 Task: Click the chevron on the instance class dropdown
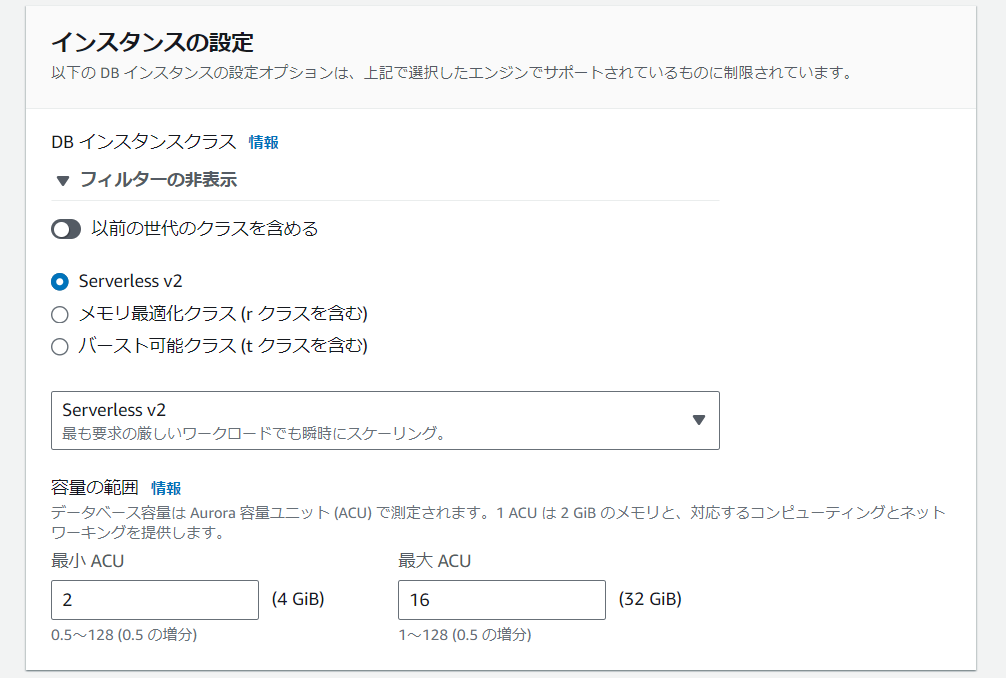coord(699,420)
